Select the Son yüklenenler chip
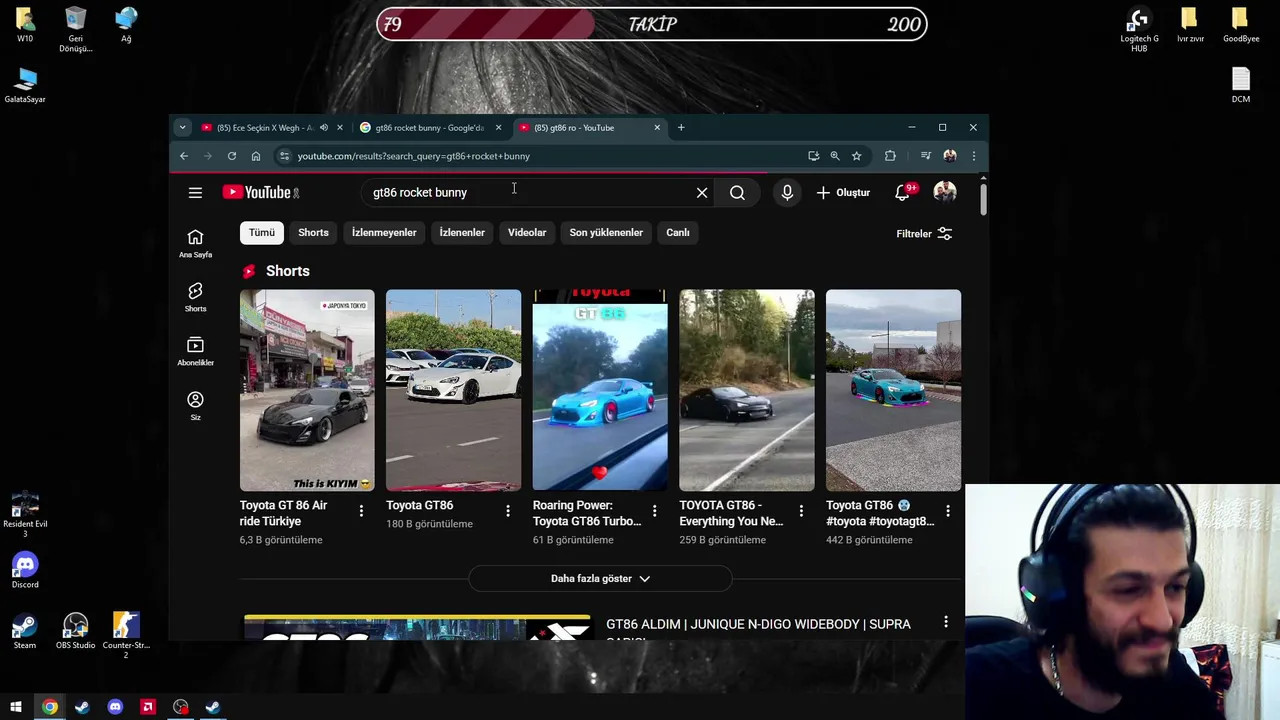The image size is (1280, 720). (x=606, y=232)
